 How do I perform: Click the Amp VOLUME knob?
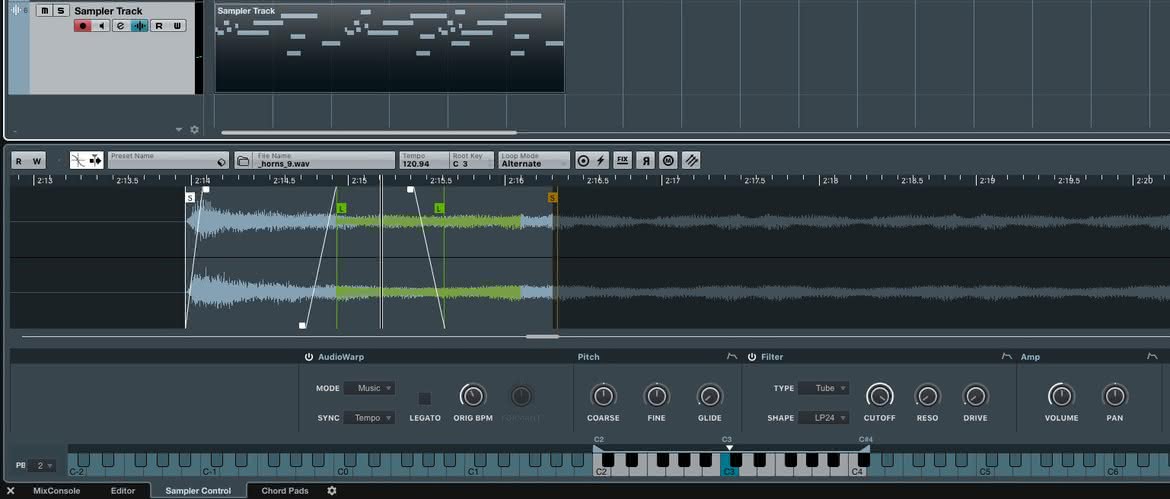[1061, 395]
